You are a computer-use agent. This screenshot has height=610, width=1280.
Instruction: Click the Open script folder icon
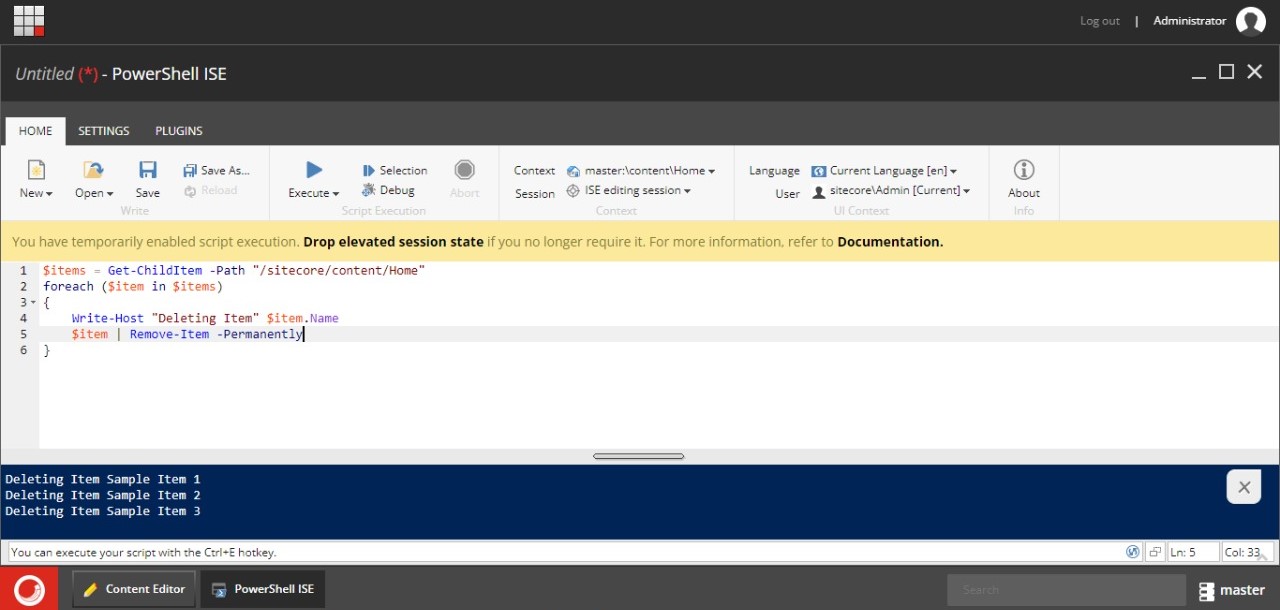tap(93, 170)
